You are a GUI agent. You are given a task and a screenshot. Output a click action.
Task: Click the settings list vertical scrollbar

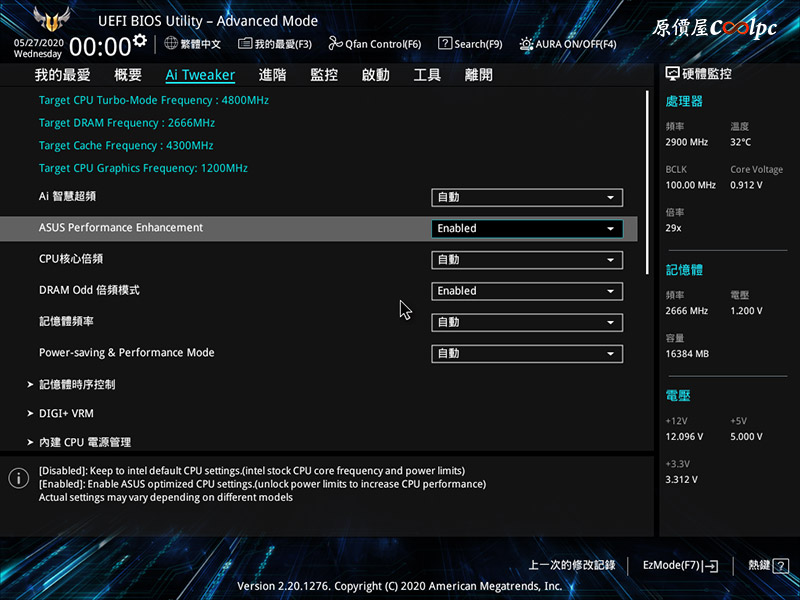pos(647,182)
